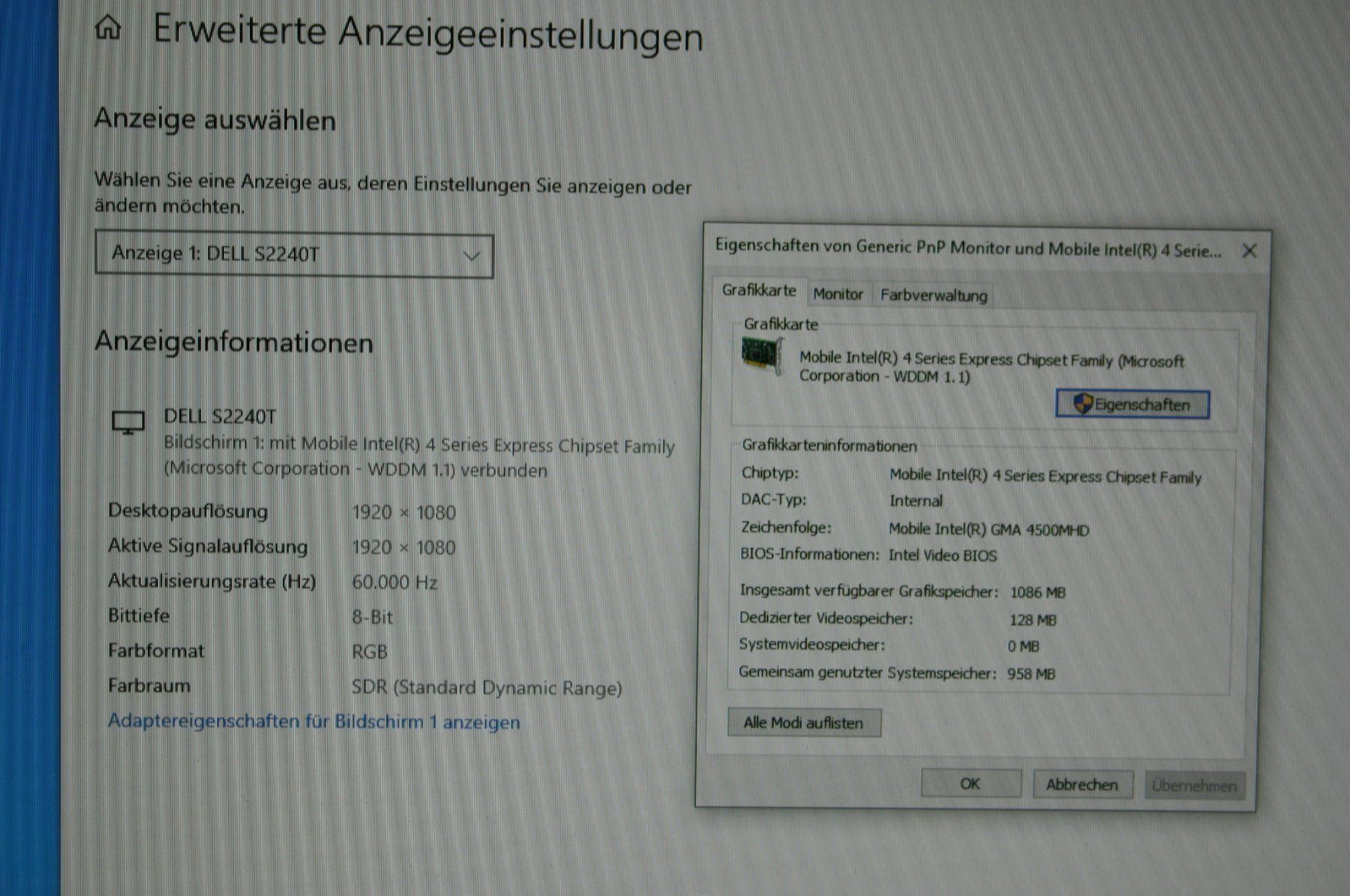Click the Anzeigeinformationen heading
This screenshot has height=896, width=1350.
[x=234, y=342]
